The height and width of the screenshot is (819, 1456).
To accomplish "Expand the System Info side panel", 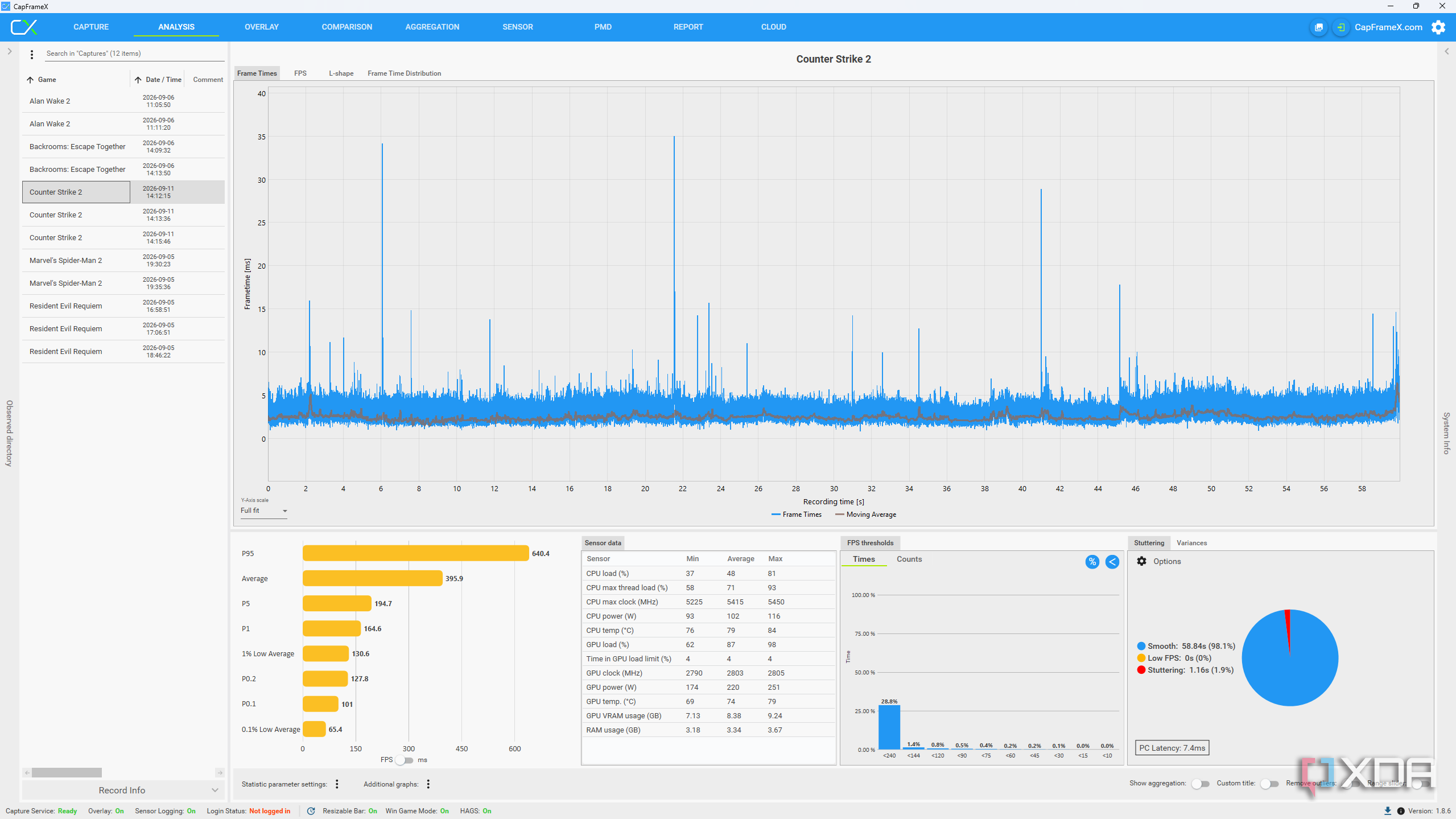I will pos(1447,51).
